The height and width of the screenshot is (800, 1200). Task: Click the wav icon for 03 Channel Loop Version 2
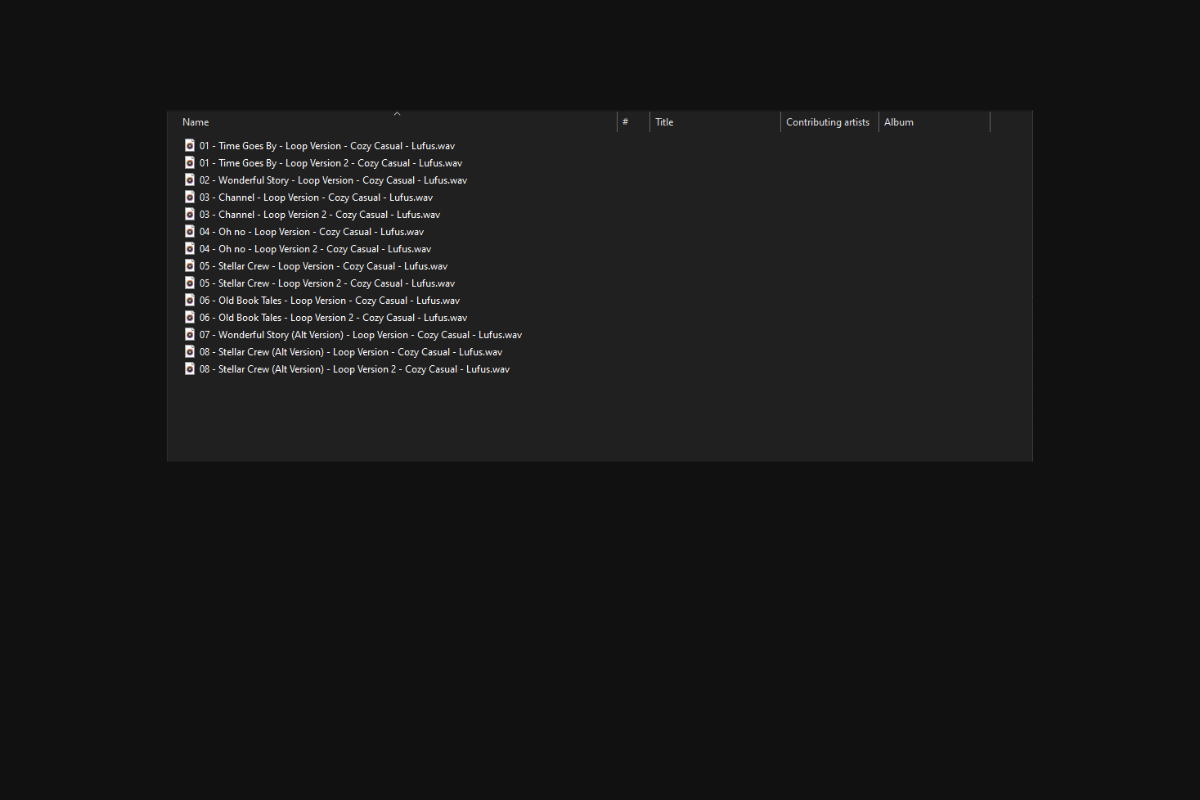(x=189, y=214)
